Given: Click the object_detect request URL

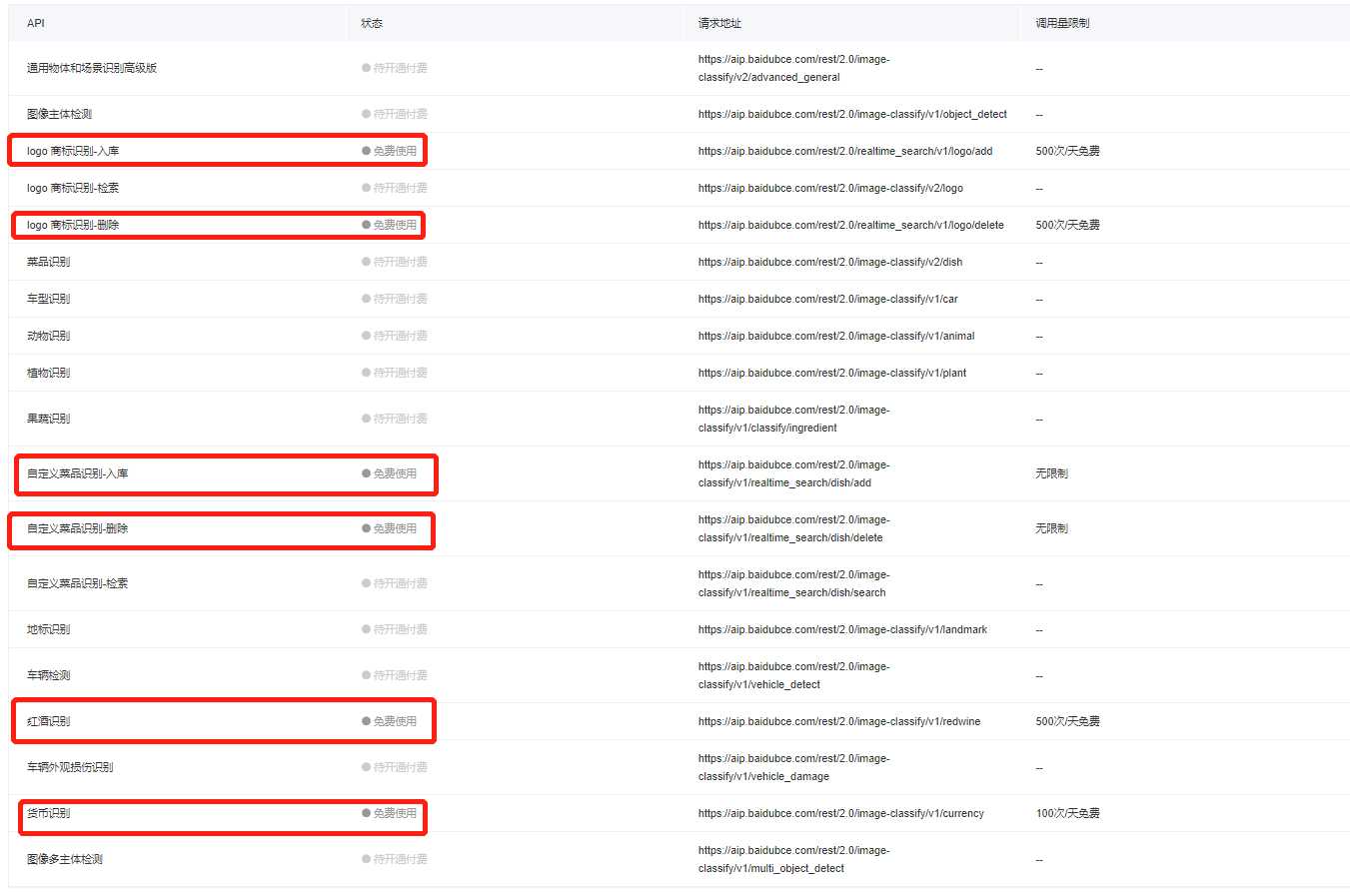Looking at the screenshot, I should pos(852,114).
